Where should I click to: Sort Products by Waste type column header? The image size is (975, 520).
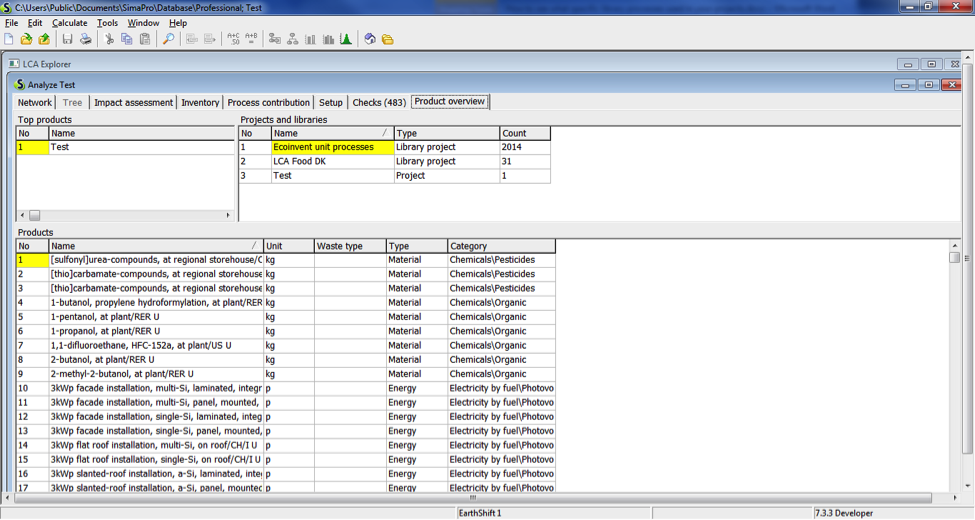(349, 246)
